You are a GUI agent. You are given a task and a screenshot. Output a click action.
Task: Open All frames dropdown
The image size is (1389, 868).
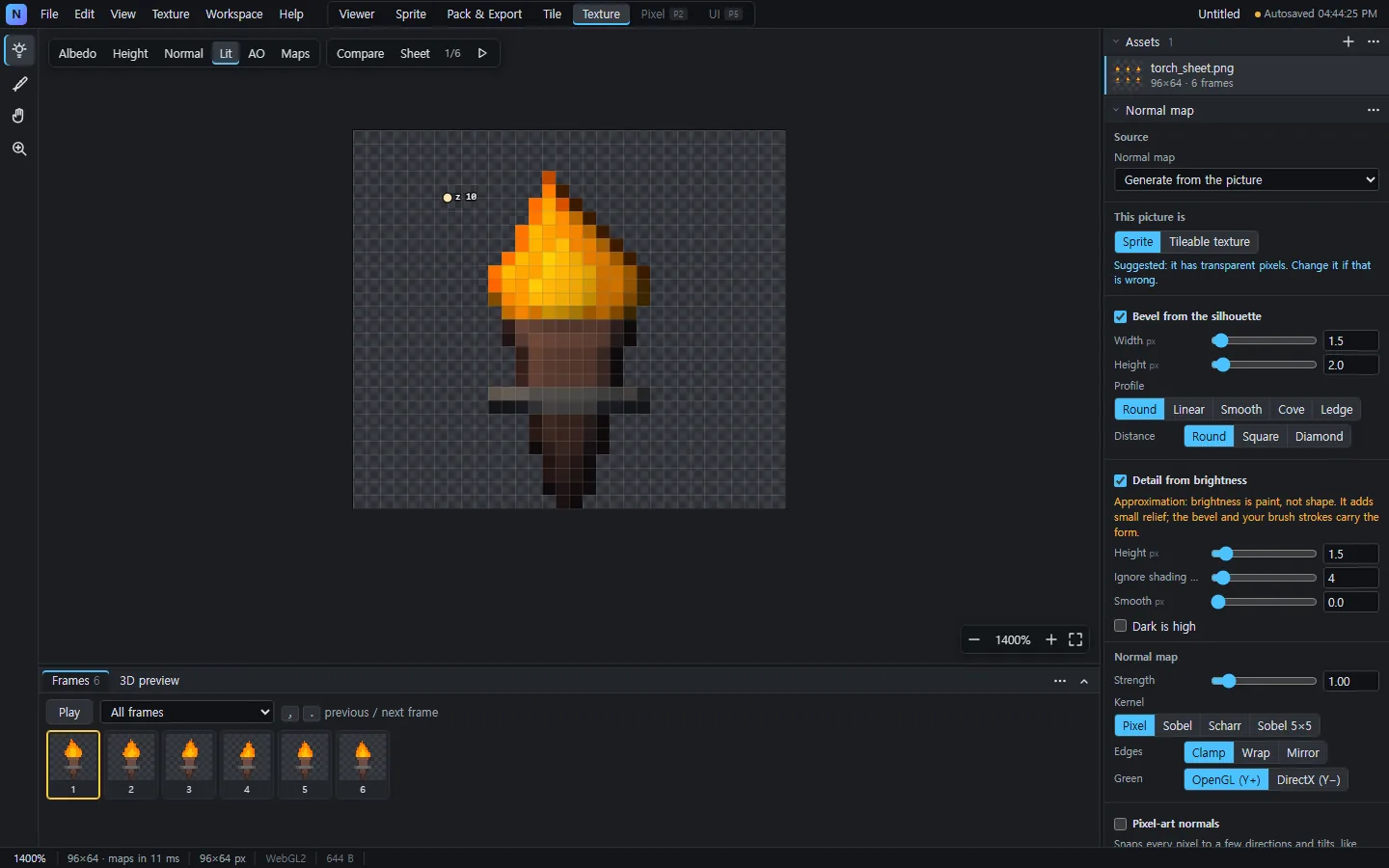(189, 712)
